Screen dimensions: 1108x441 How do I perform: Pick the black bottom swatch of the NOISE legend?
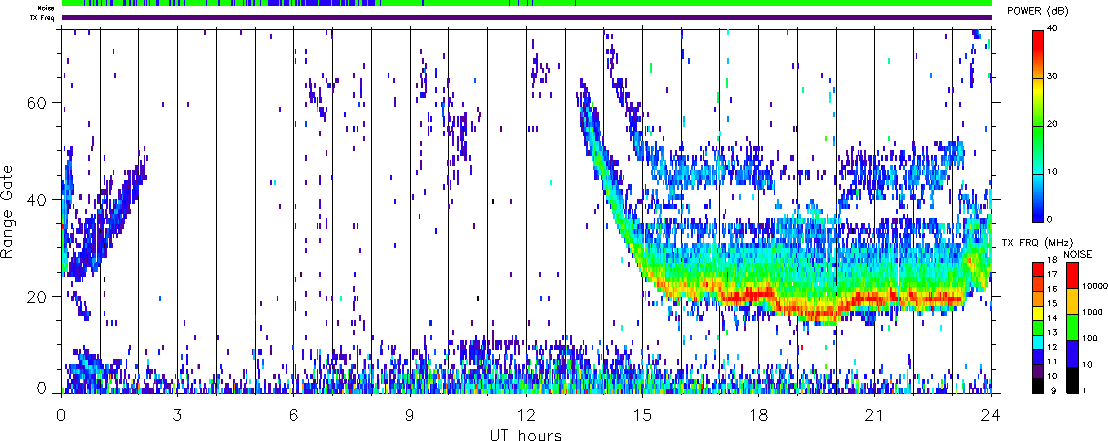[x=1071, y=380]
